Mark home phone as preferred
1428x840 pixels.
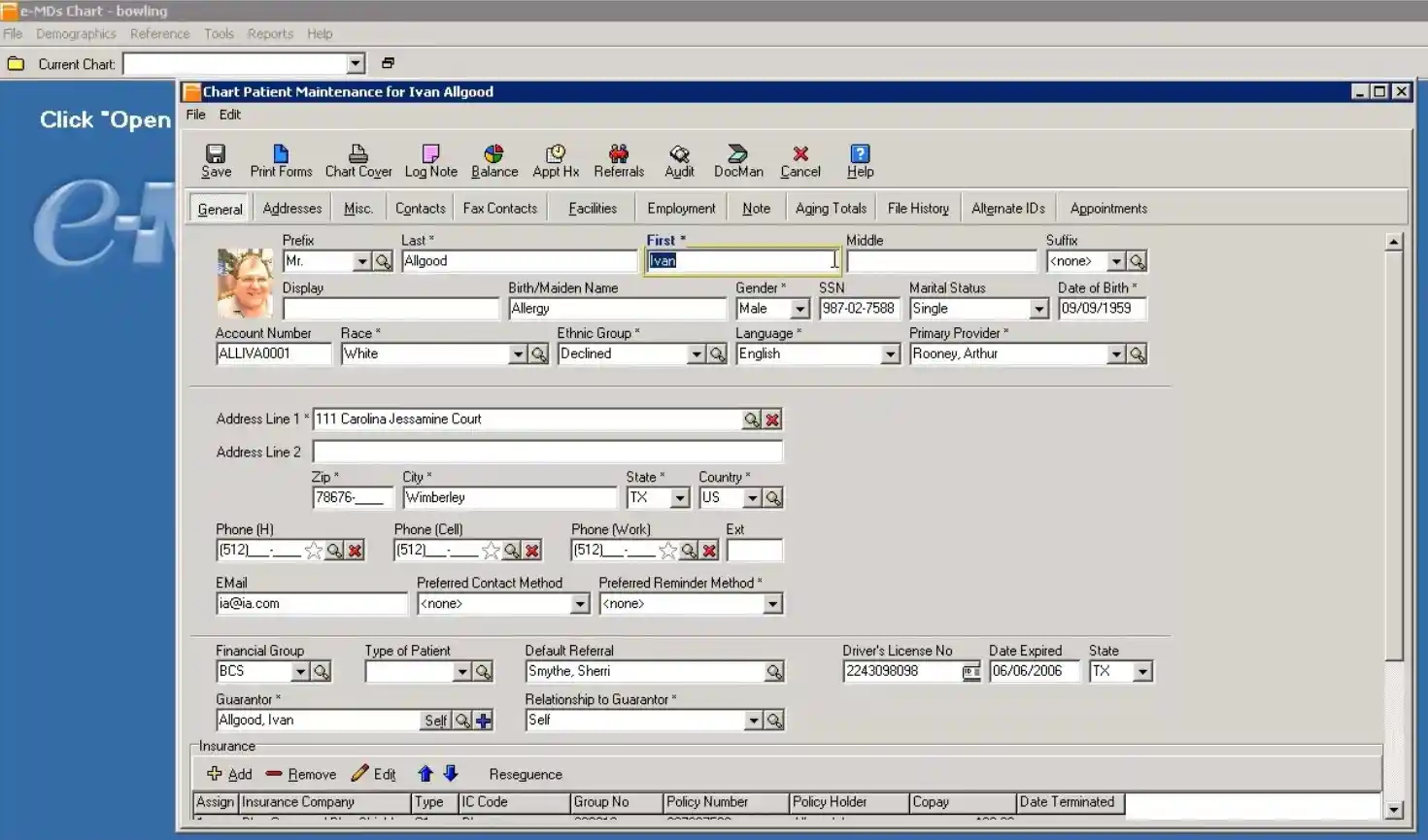pos(313,550)
